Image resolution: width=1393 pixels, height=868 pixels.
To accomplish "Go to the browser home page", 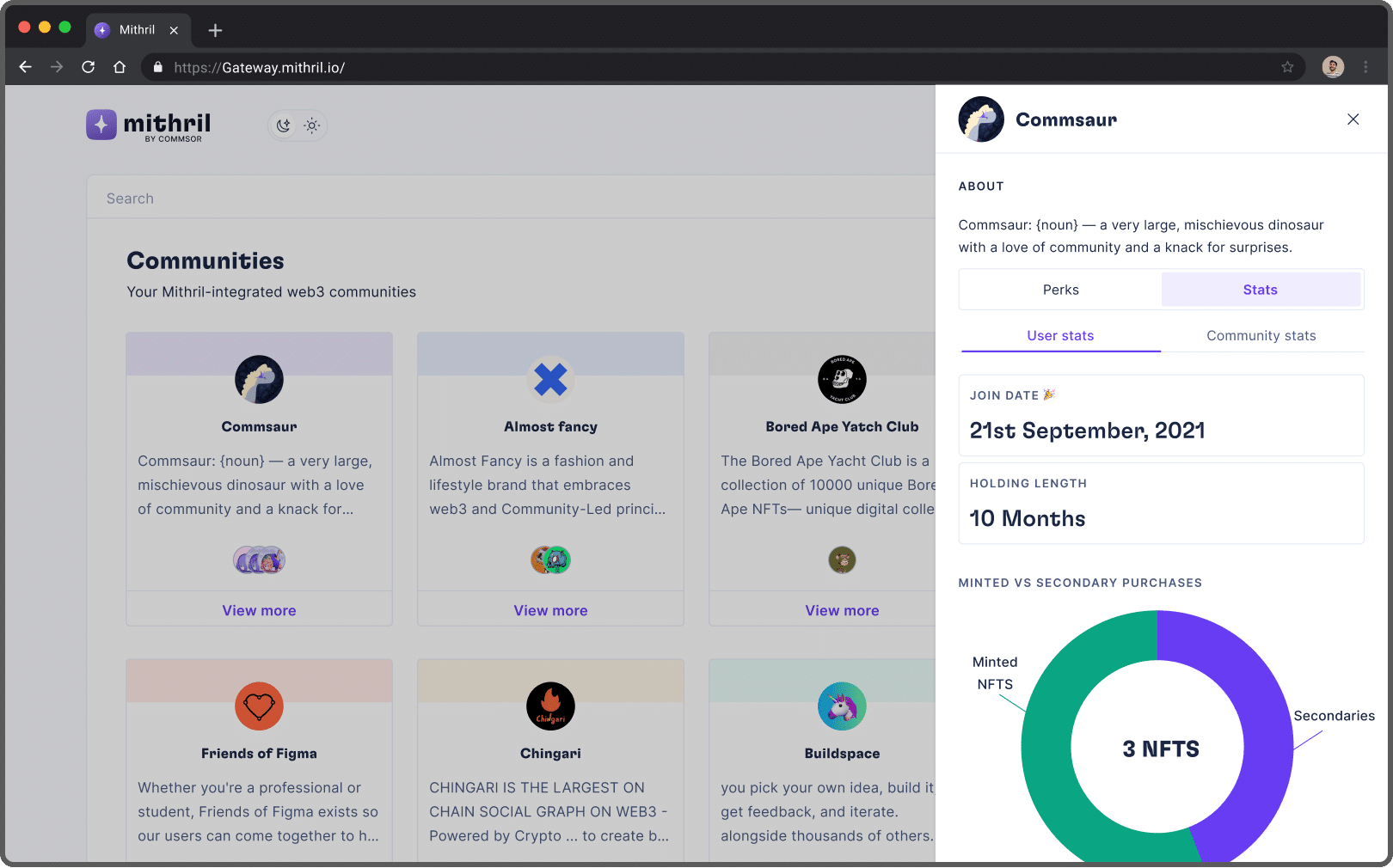I will pyautogui.click(x=120, y=67).
